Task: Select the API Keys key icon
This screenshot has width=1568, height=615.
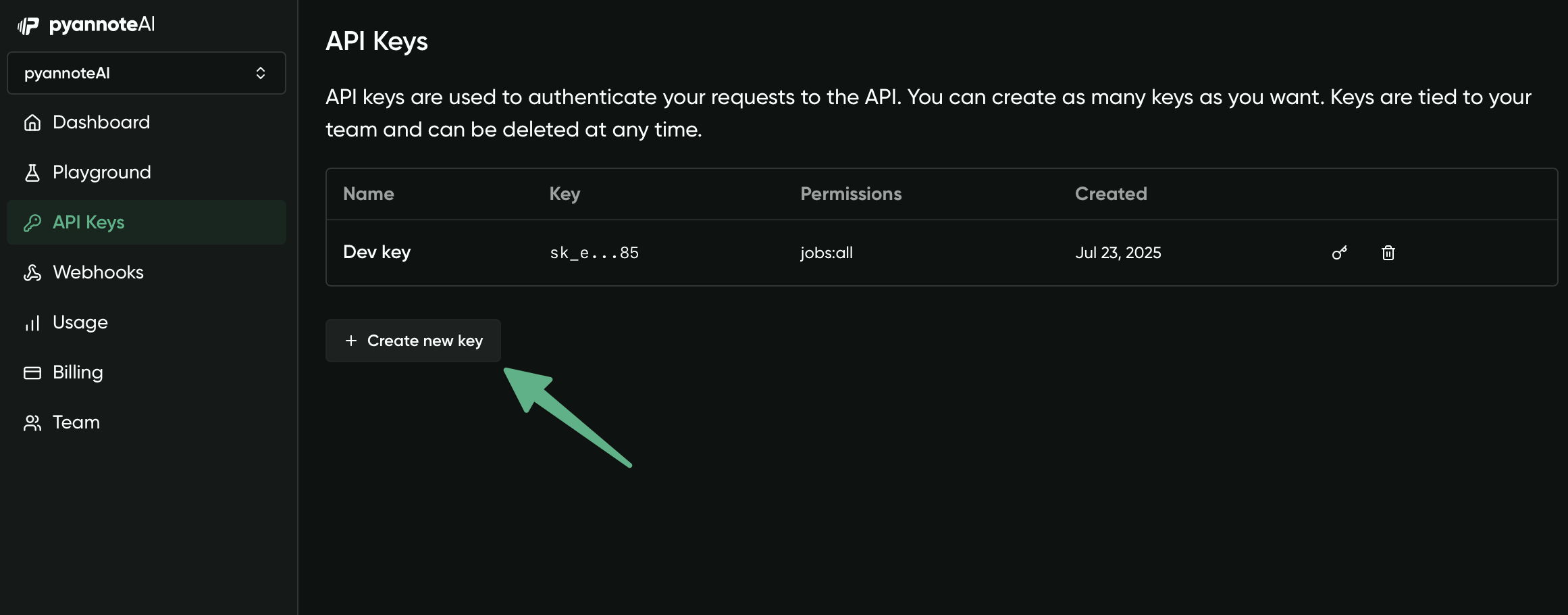Action: pos(32,222)
